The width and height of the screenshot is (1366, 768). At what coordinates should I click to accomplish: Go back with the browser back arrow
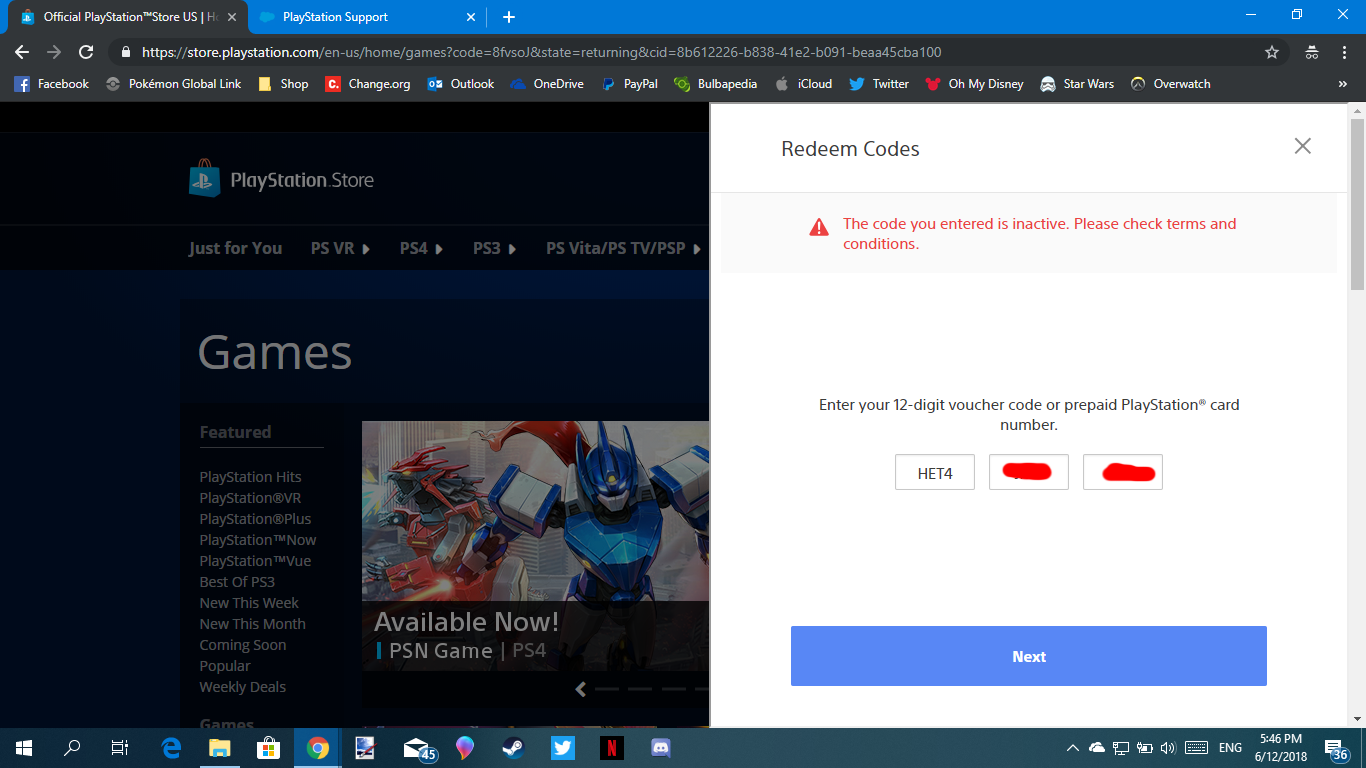[22, 52]
